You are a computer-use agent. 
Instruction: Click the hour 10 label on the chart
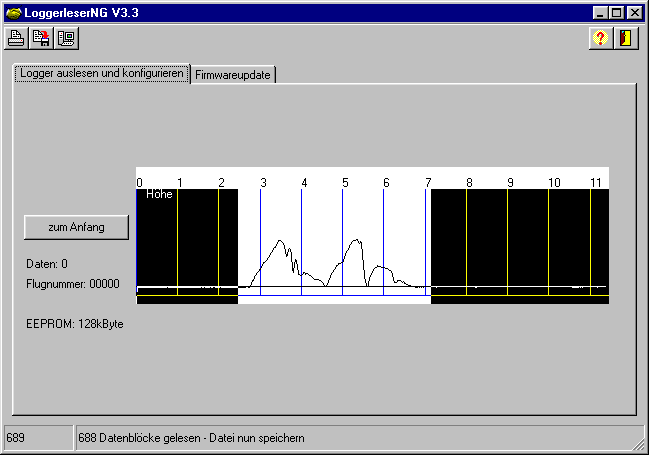tap(554, 183)
